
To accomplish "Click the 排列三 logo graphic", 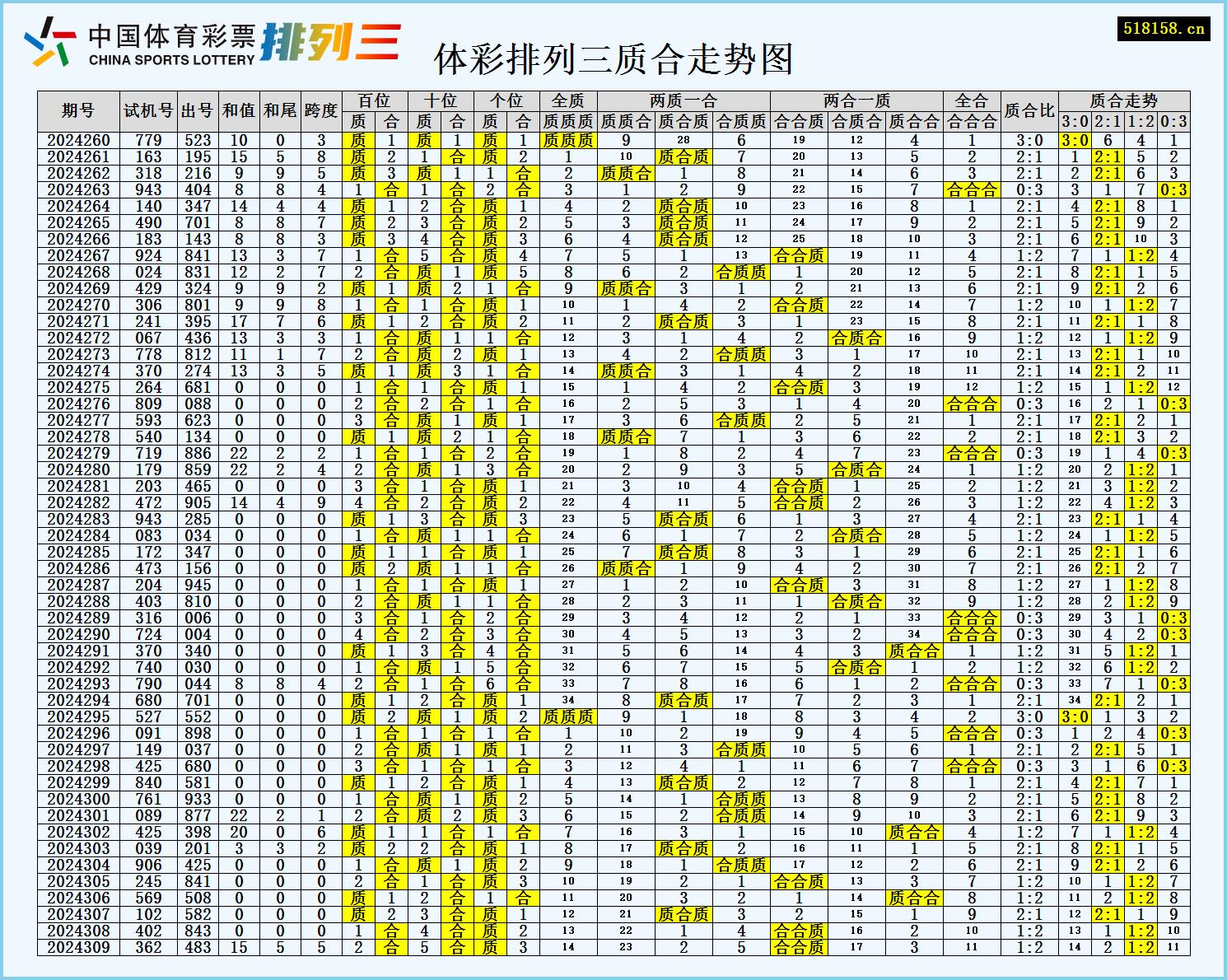I will [x=331, y=41].
